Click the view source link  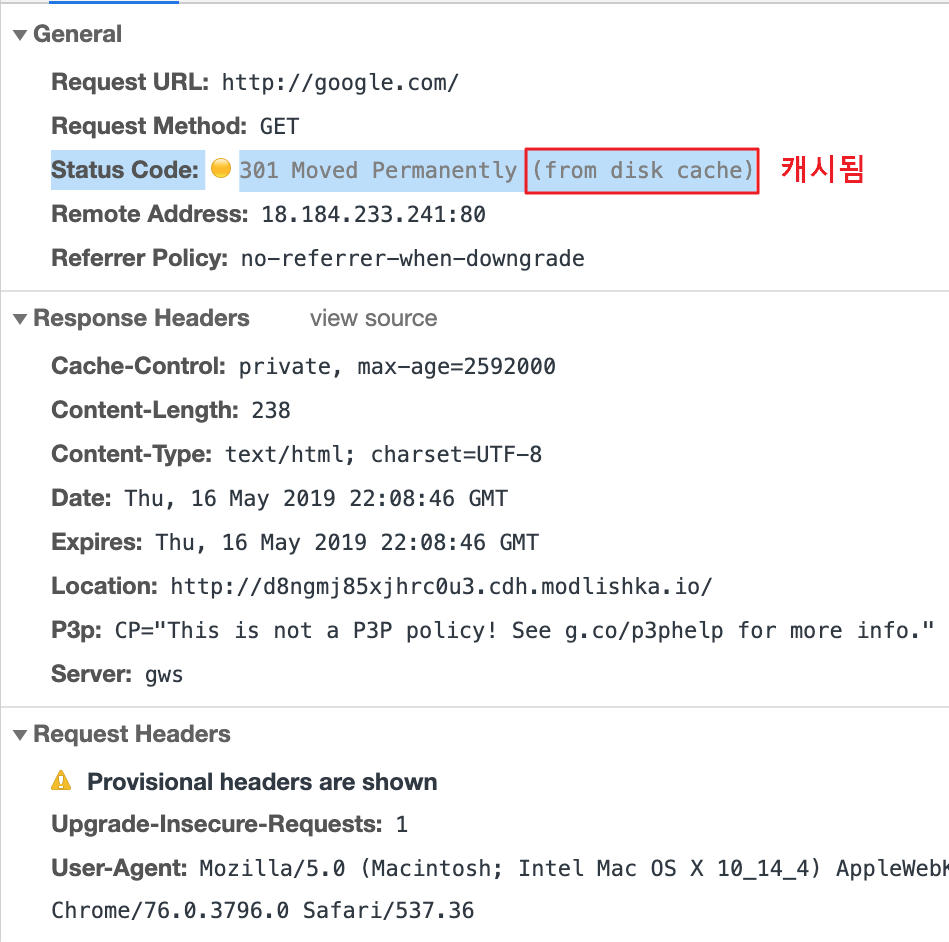pos(373,318)
